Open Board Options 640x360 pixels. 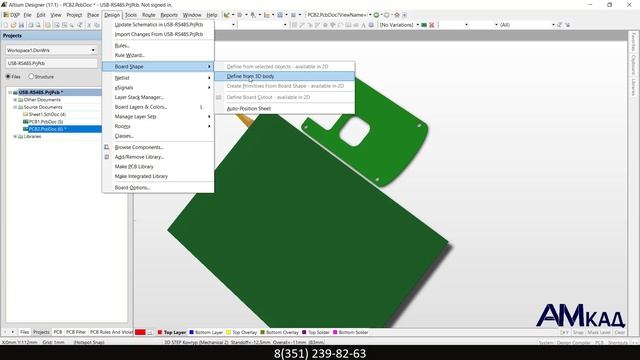coord(158,187)
